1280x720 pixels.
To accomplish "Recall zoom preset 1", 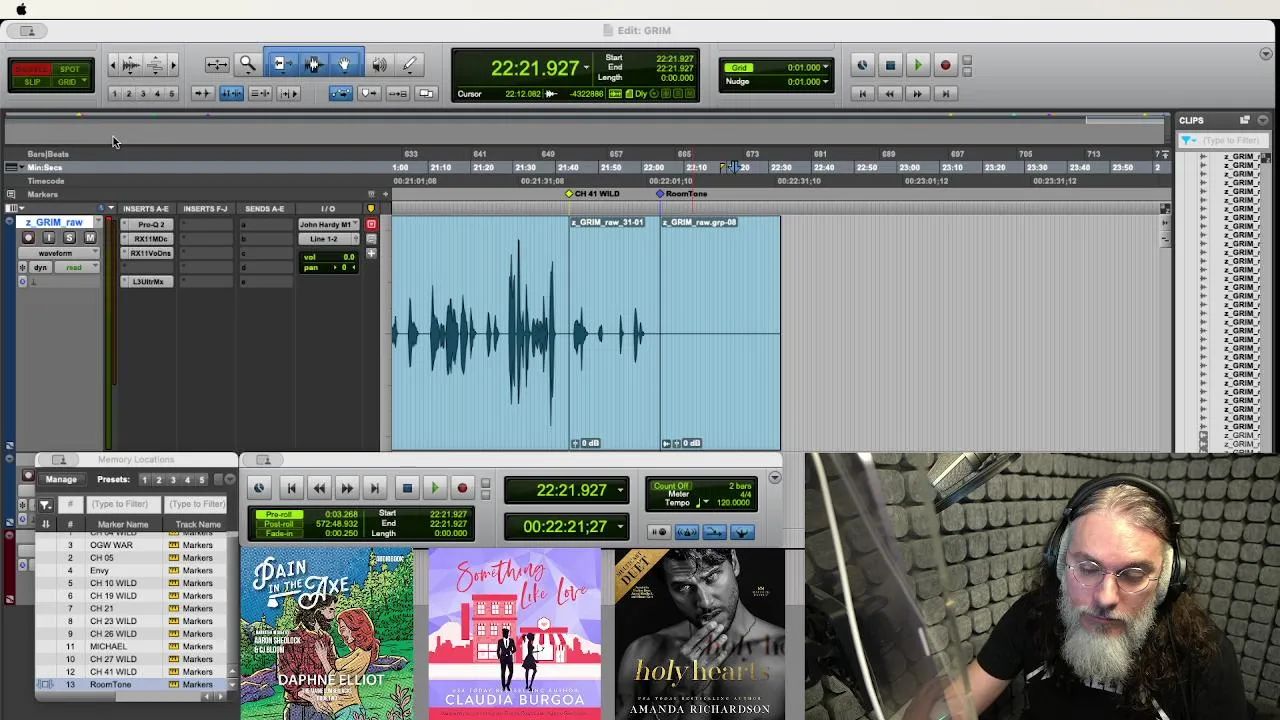I will (114, 94).
